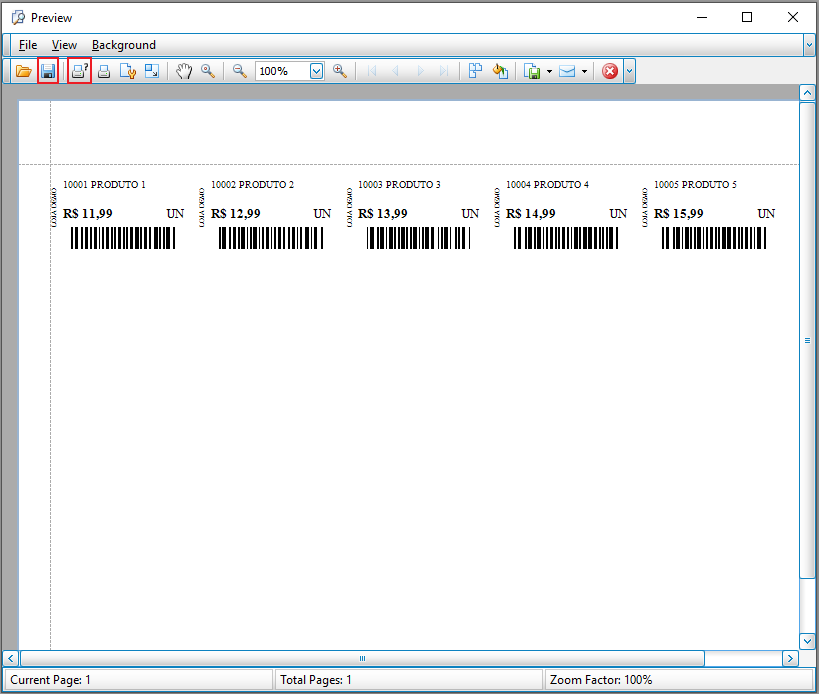This screenshot has width=819, height=694.
Task: Click the barcode under PRODUTO 5
Action: [x=714, y=238]
